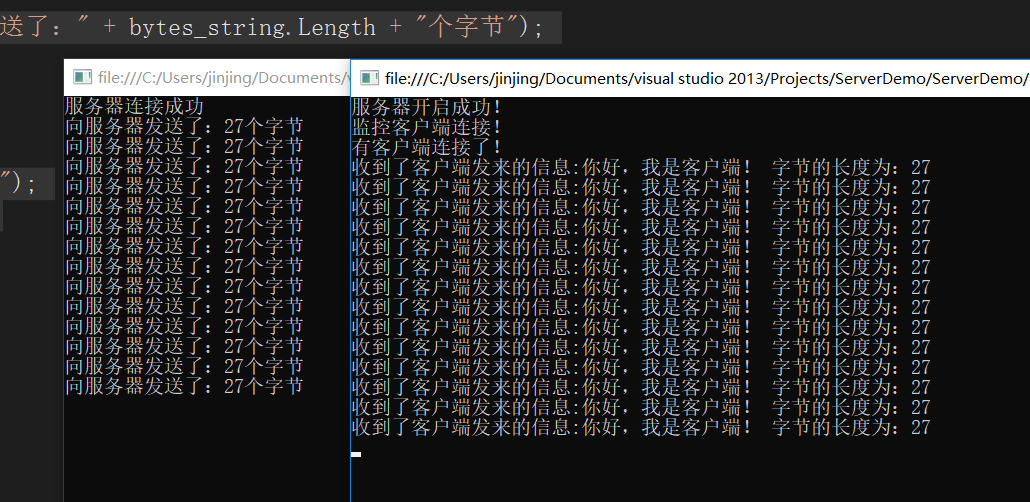The height and width of the screenshot is (502, 1030).
Task: Select the ServerDemo console title bar path text
Action: click(707, 78)
